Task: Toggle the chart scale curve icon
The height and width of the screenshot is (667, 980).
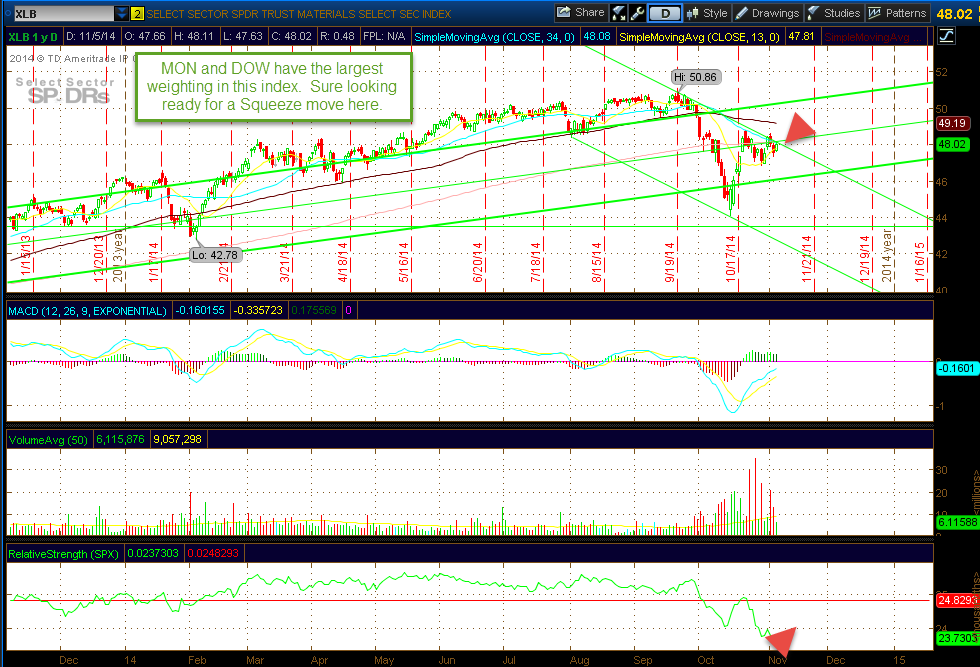Action: pos(946,36)
